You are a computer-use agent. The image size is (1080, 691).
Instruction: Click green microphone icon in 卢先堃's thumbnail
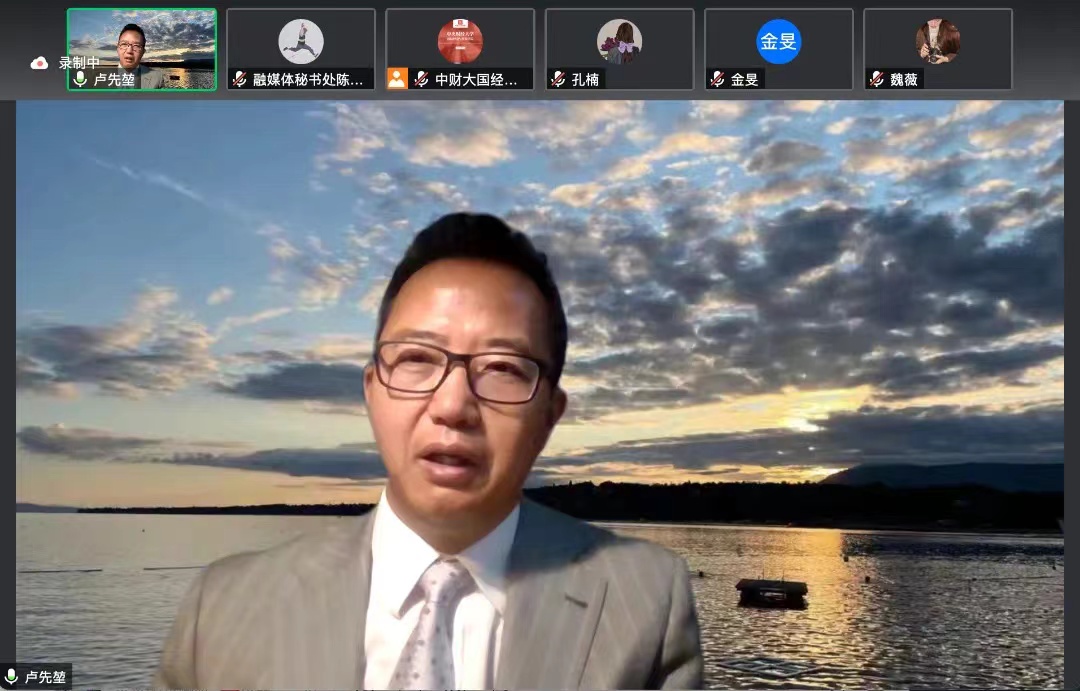(80, 79)
